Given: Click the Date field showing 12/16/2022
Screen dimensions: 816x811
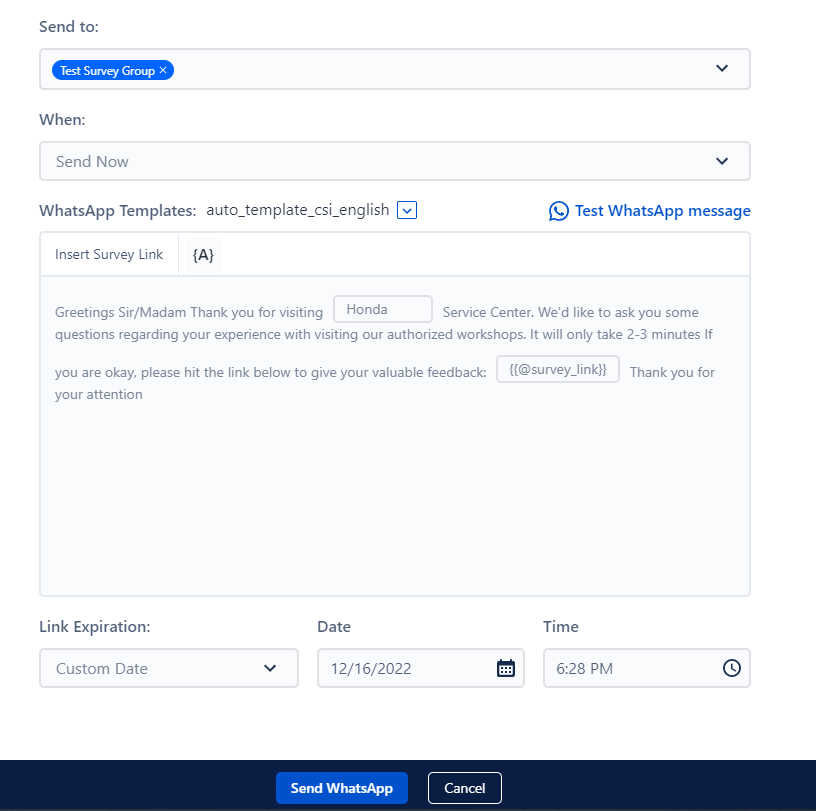Looking at the screenshot, I should tap(410, 668).
